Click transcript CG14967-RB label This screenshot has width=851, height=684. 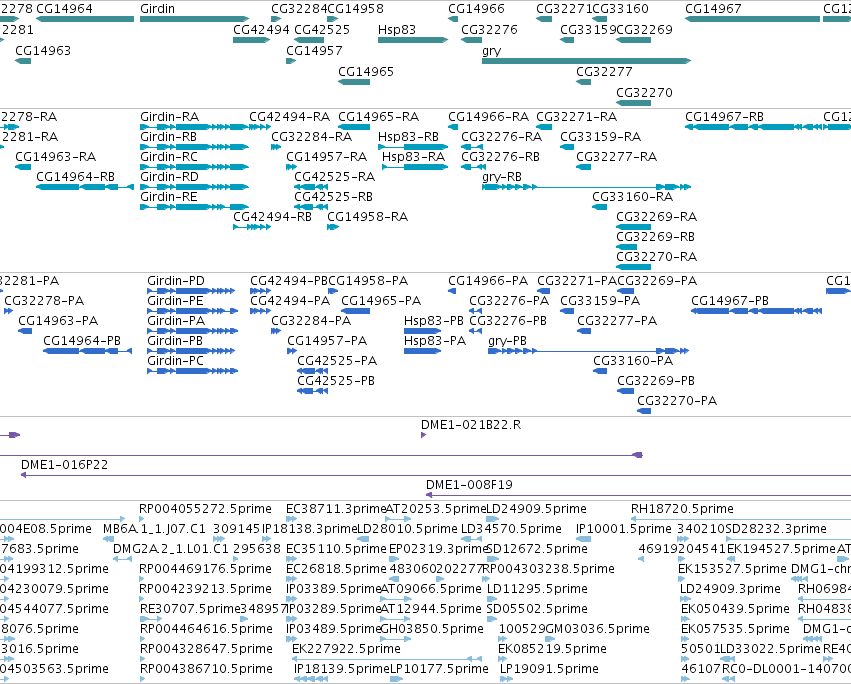click(x=724, y=117)
